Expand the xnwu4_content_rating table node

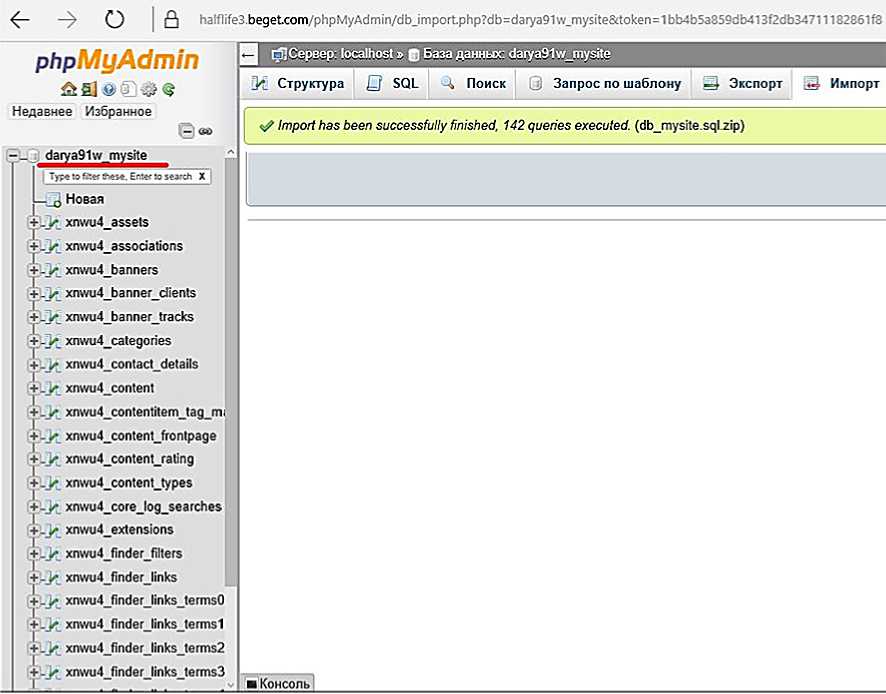[x=33, y=459]
